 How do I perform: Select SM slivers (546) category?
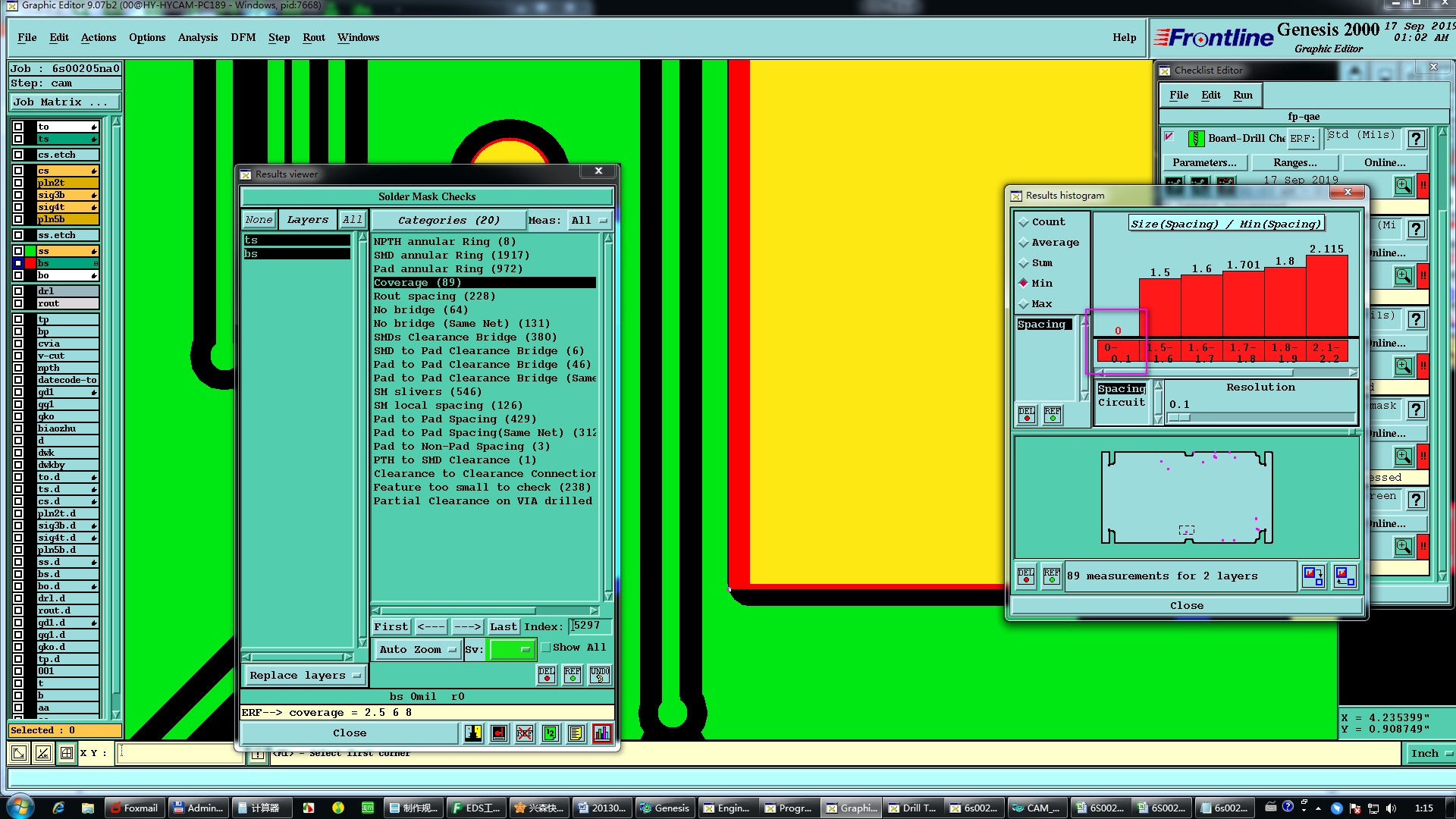(427, 392)
